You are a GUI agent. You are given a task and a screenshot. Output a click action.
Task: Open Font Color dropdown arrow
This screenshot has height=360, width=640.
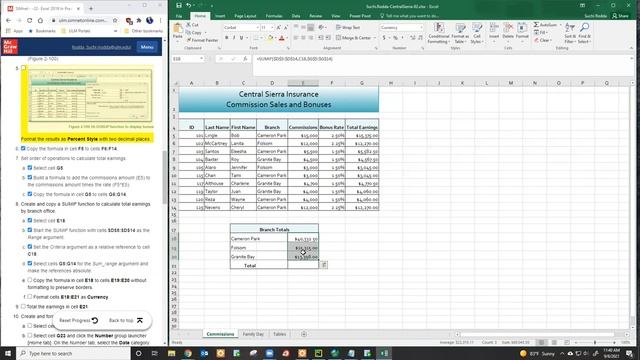point(287,38)
